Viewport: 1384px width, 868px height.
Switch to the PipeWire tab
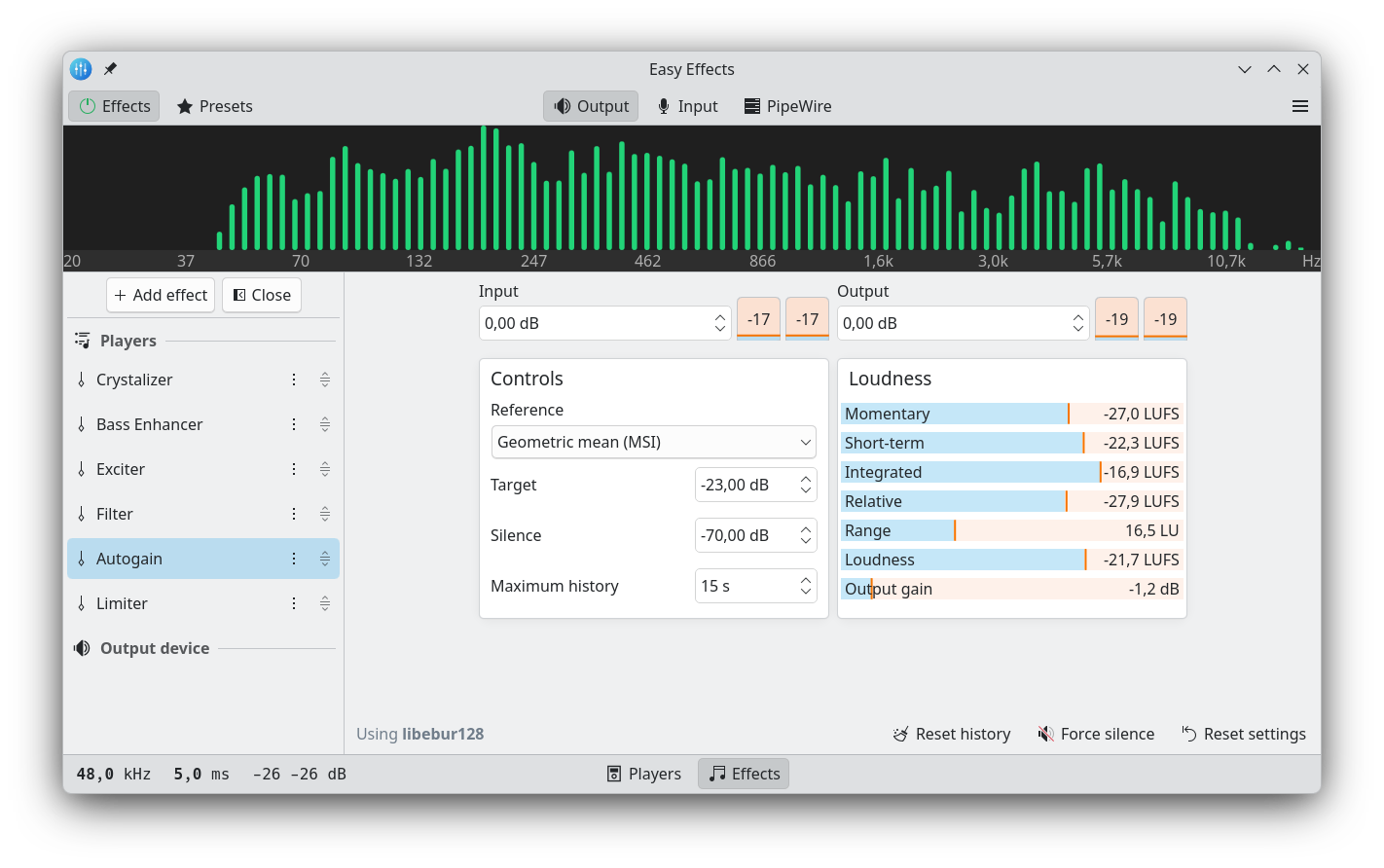(x=787, y=106)
